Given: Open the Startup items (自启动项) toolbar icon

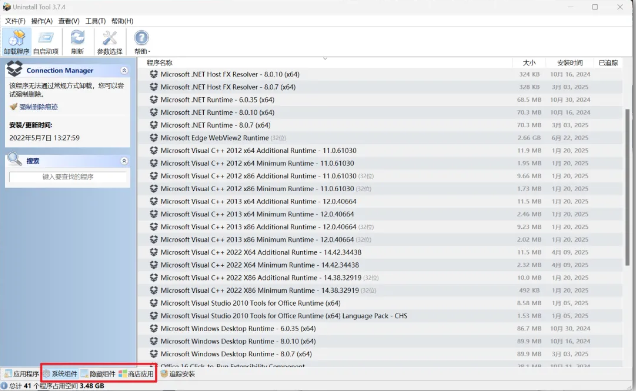Looking at the screenshot, I should click(x=46, y=42).
